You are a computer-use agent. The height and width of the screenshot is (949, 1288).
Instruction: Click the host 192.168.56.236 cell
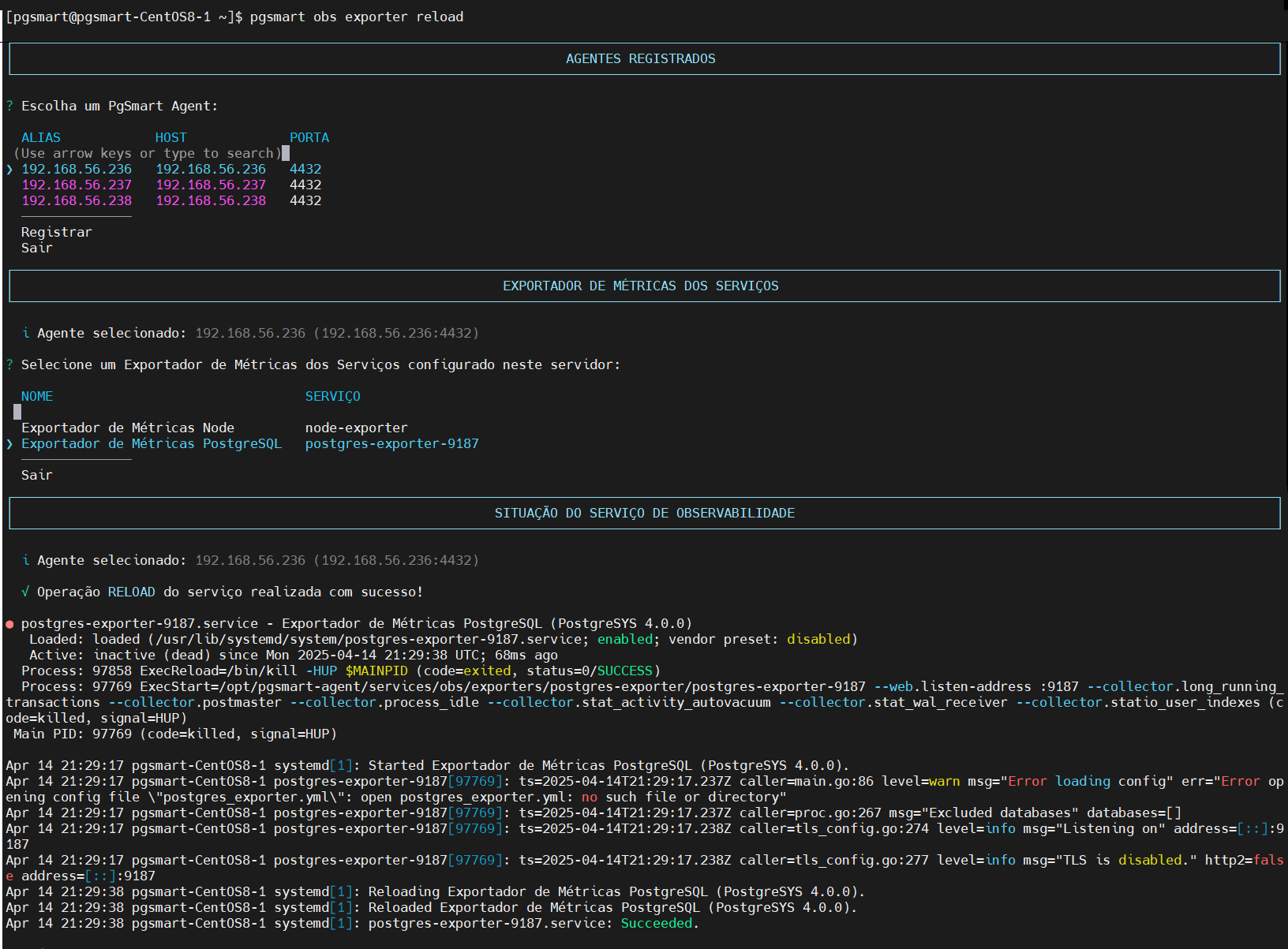(x=211, y=169)
